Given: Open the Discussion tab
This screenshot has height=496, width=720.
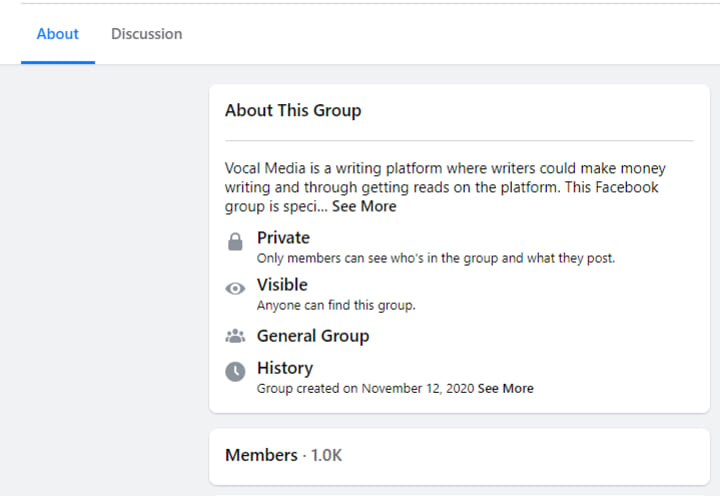Looking at the screenshot, I should click(146, 34).
